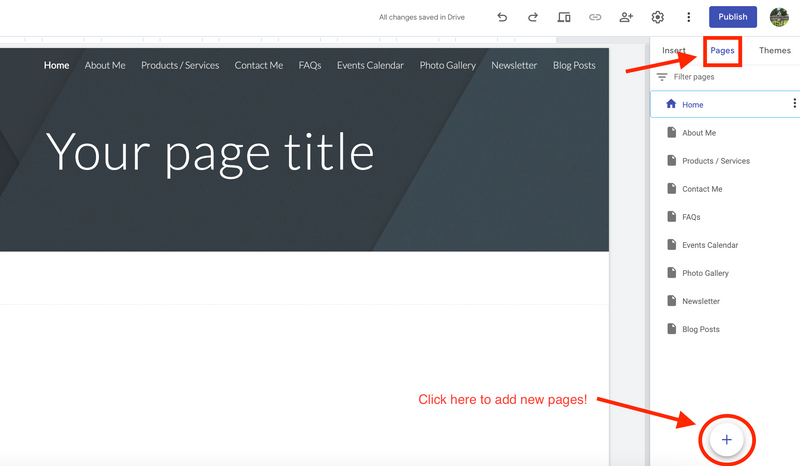Click the copy published link icon
Screen dimensions: 800x466
pos(595,17)
